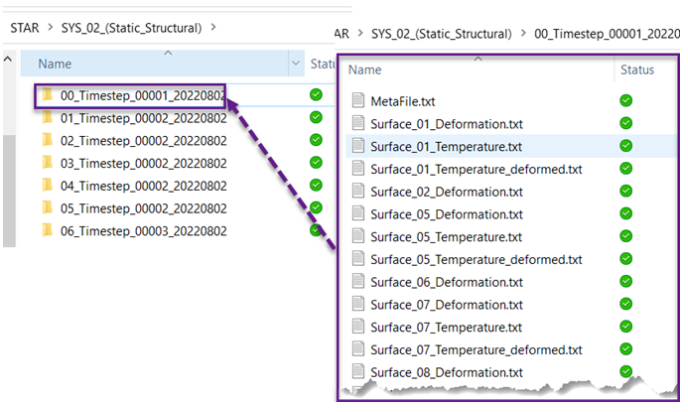688x412 pixels.
Task: Click sync status icon of Surface_05_Temperature.txt
Action: [626, 236]
